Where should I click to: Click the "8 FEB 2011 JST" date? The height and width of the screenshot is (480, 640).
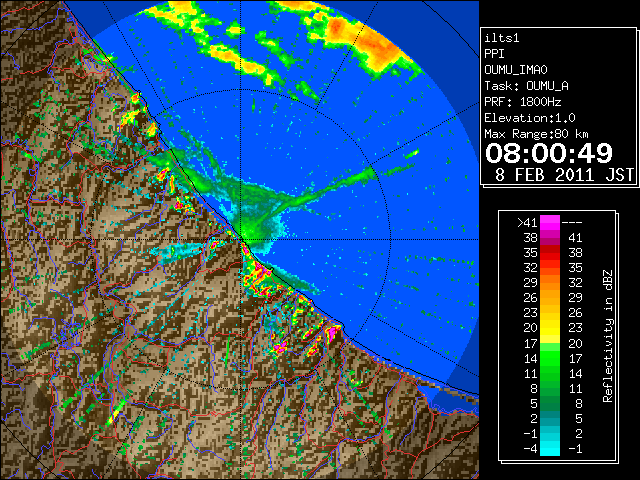coord(564,175)
